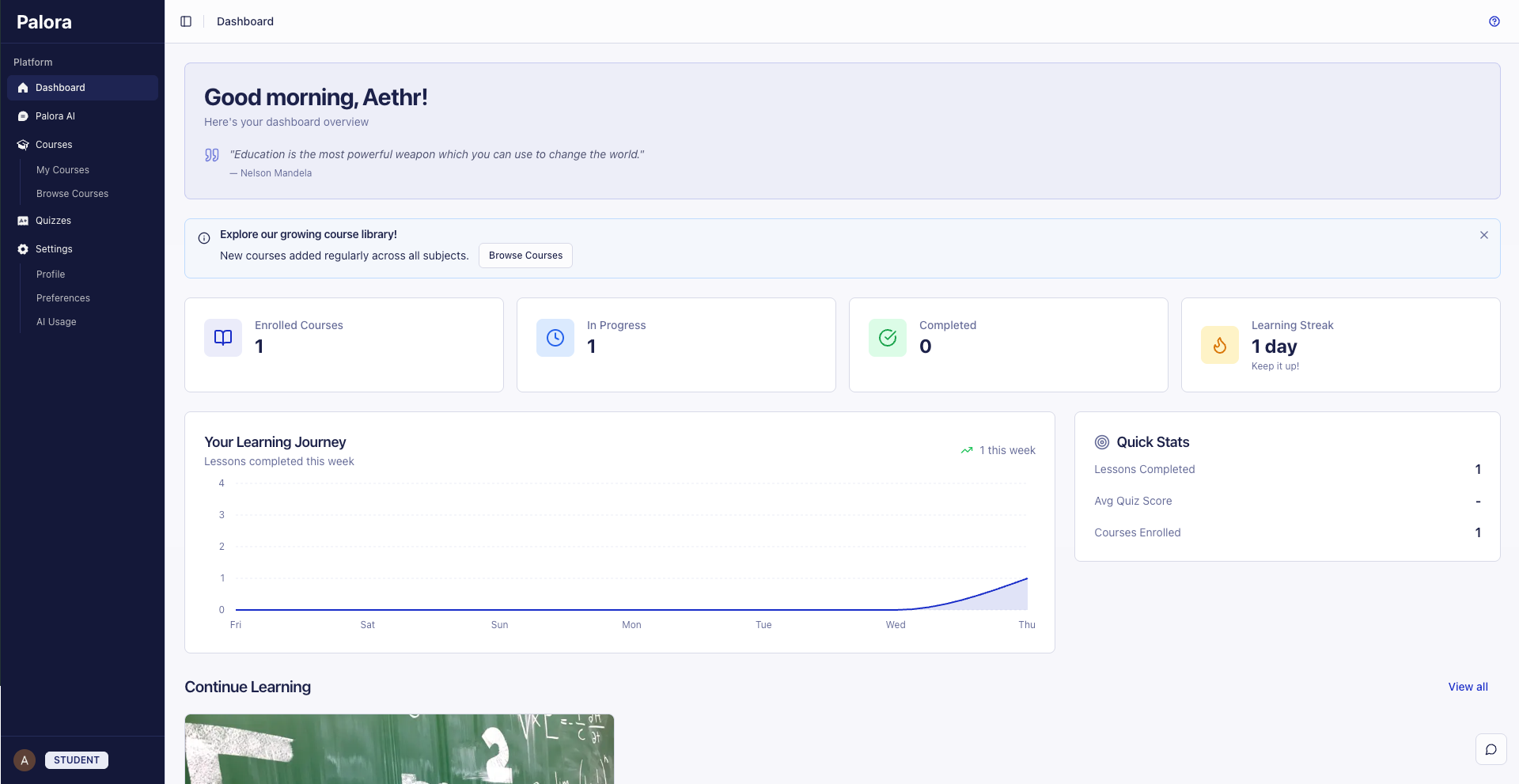This screenshot has width=1519, height=784.
Task: Open Settings via the gear icon
Action: (x=22, y=248)
